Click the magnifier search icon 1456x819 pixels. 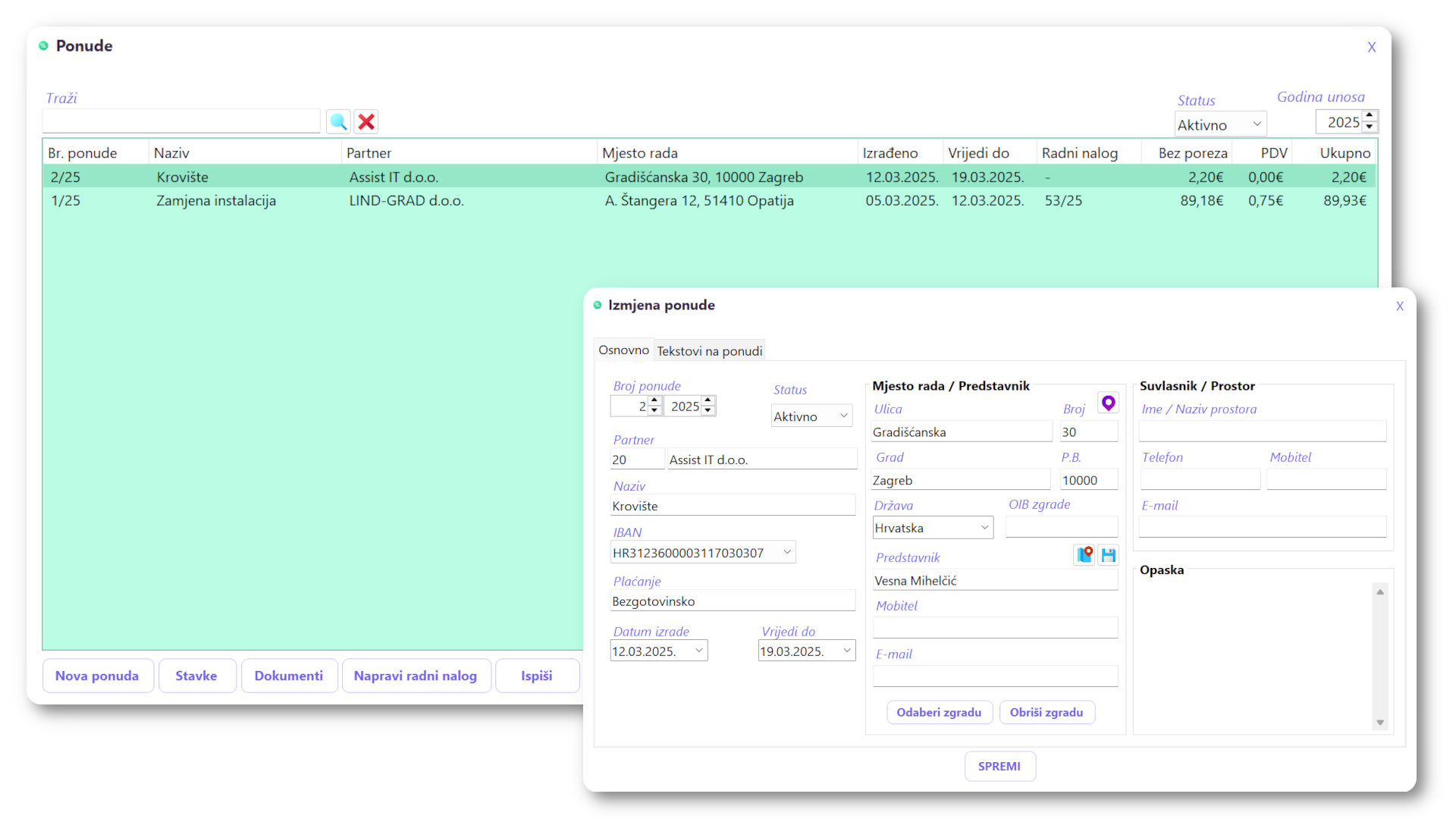338,121
